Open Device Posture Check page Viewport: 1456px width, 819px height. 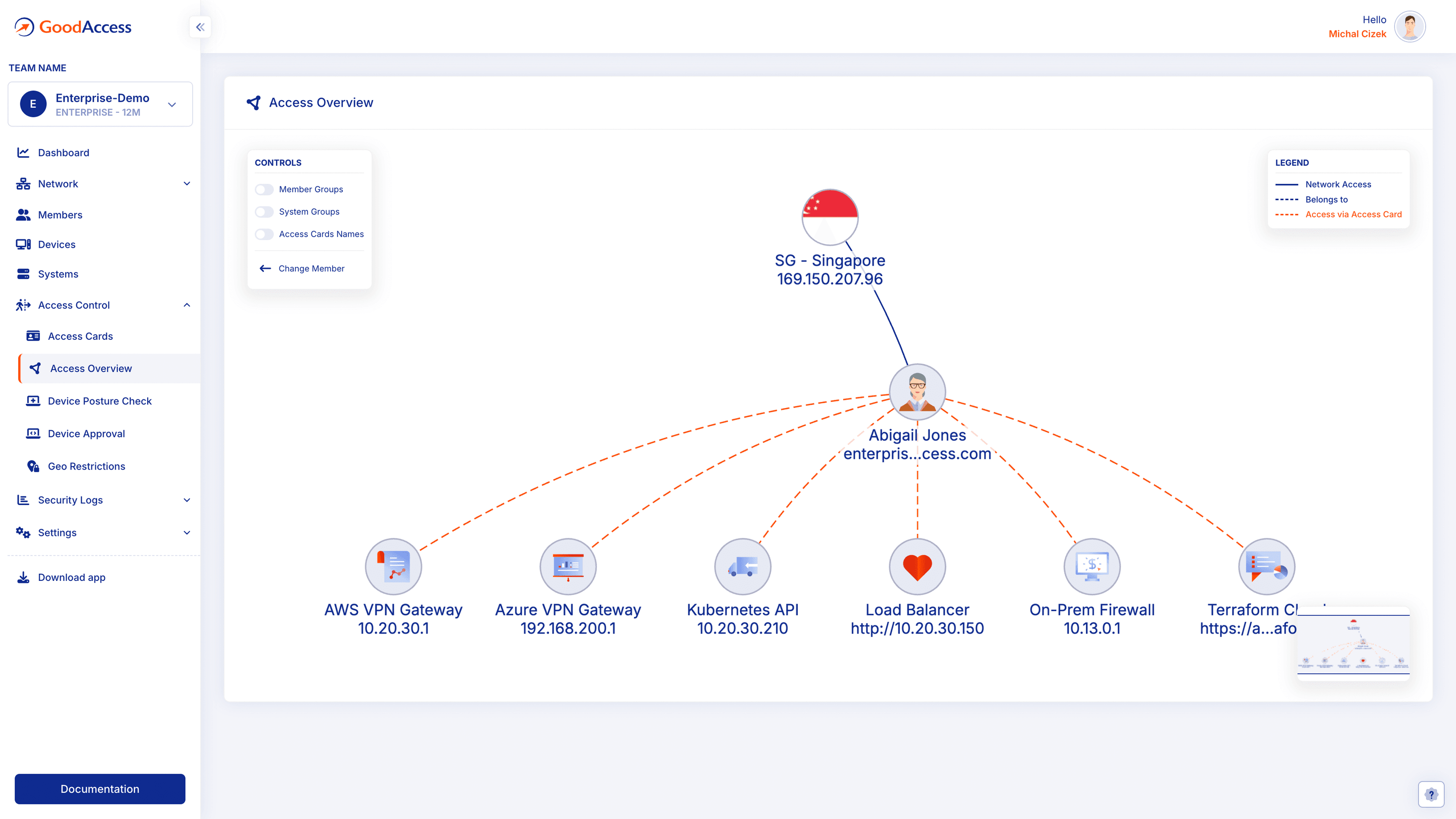pyautogui.click(x=100, y=401)
